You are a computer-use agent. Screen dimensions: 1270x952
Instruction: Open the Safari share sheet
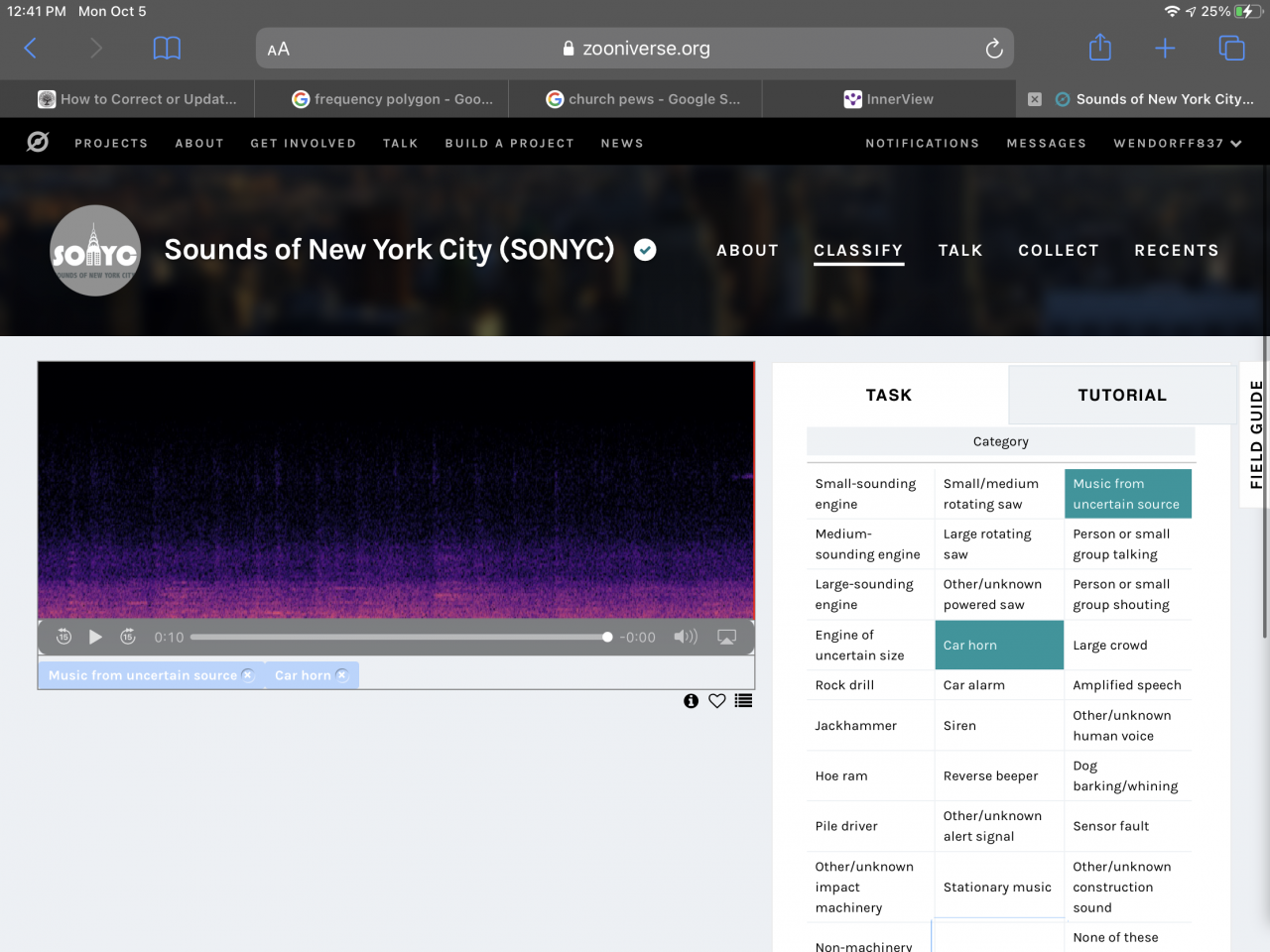pos(1099,47)
